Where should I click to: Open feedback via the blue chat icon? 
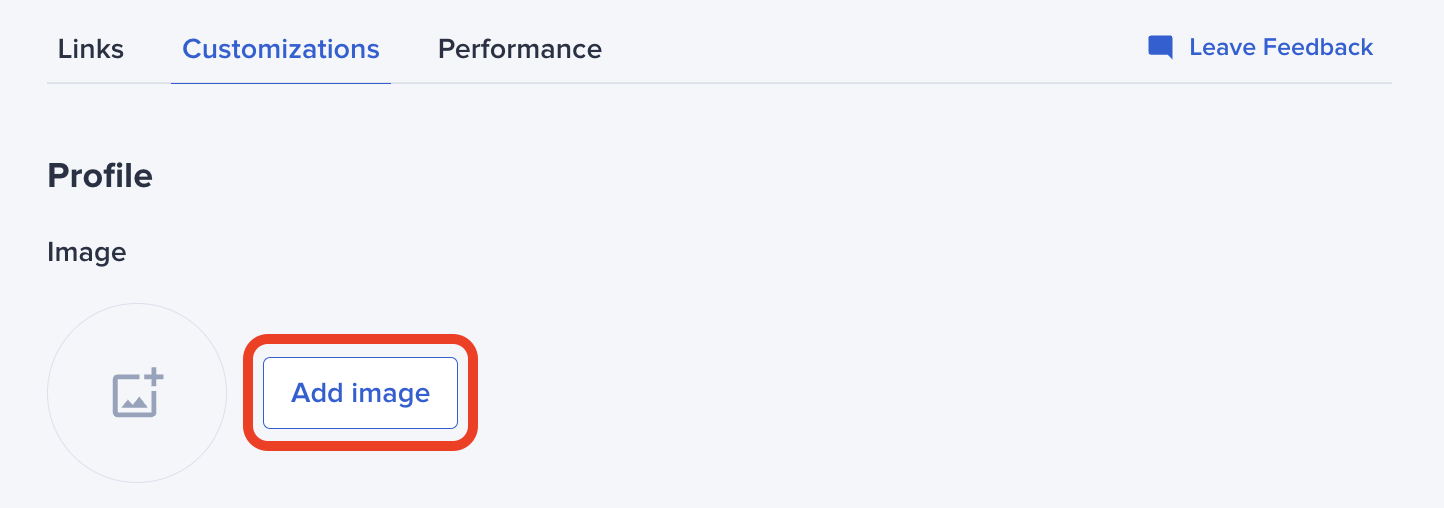coord(1160,47)
